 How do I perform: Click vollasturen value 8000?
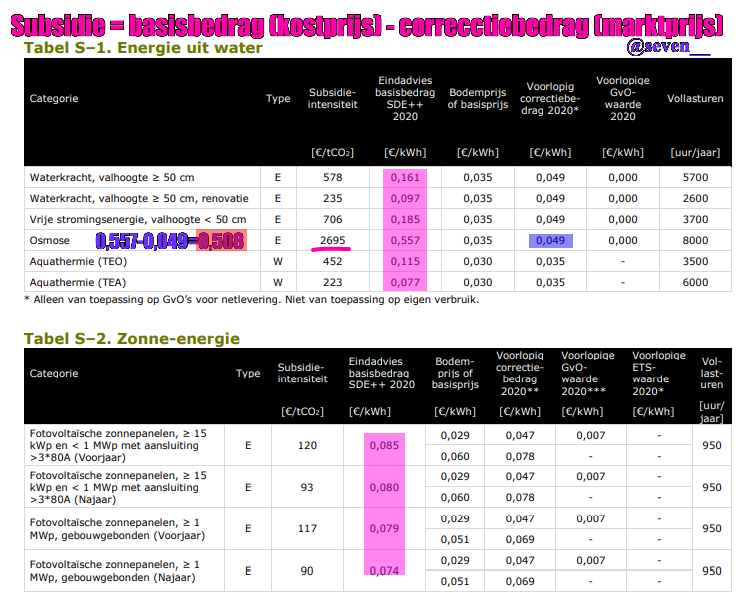tap(695, 241)
